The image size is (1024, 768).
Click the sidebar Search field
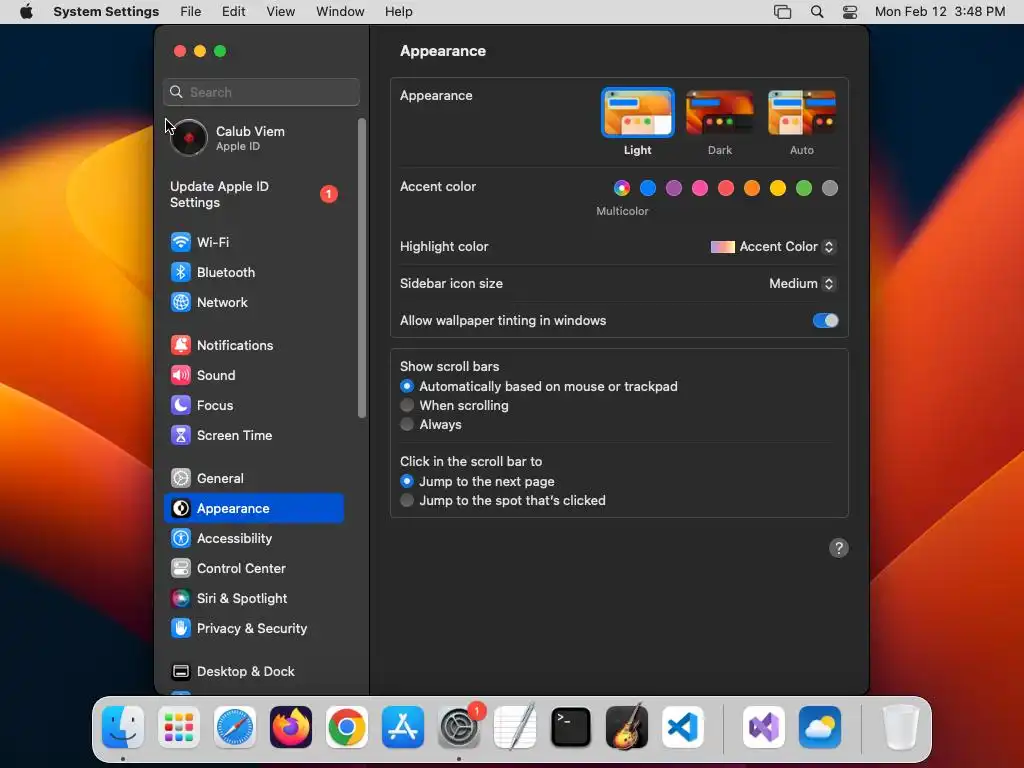[261, 92]
